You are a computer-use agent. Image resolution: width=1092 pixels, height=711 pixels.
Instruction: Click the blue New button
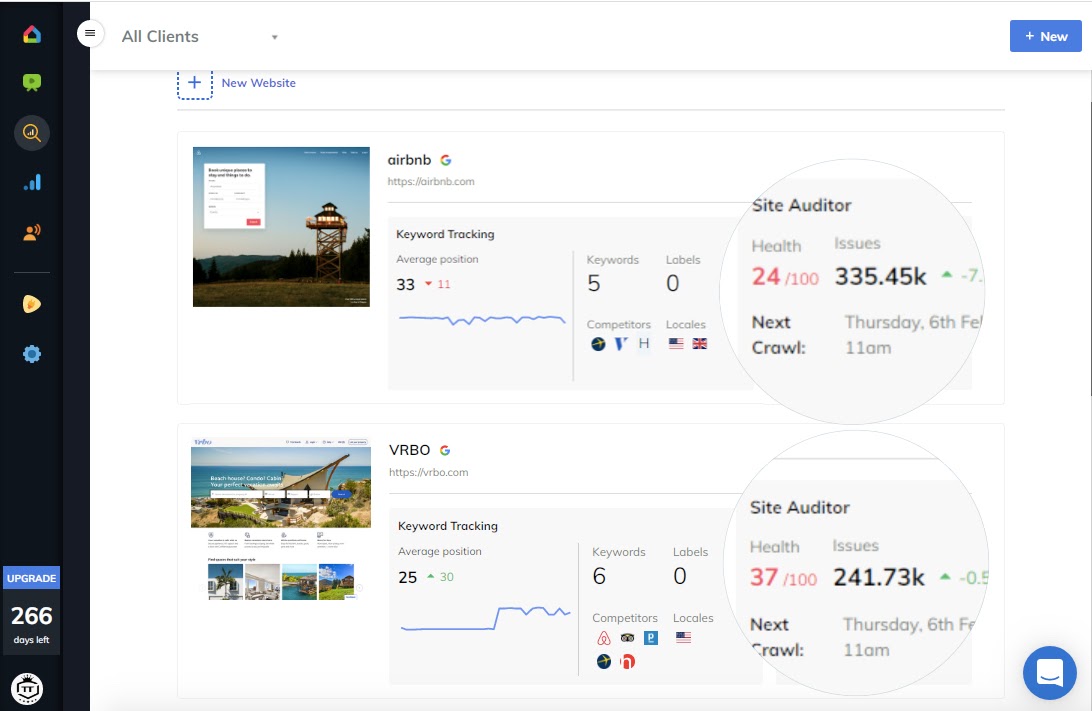(x=1045, y=36)
